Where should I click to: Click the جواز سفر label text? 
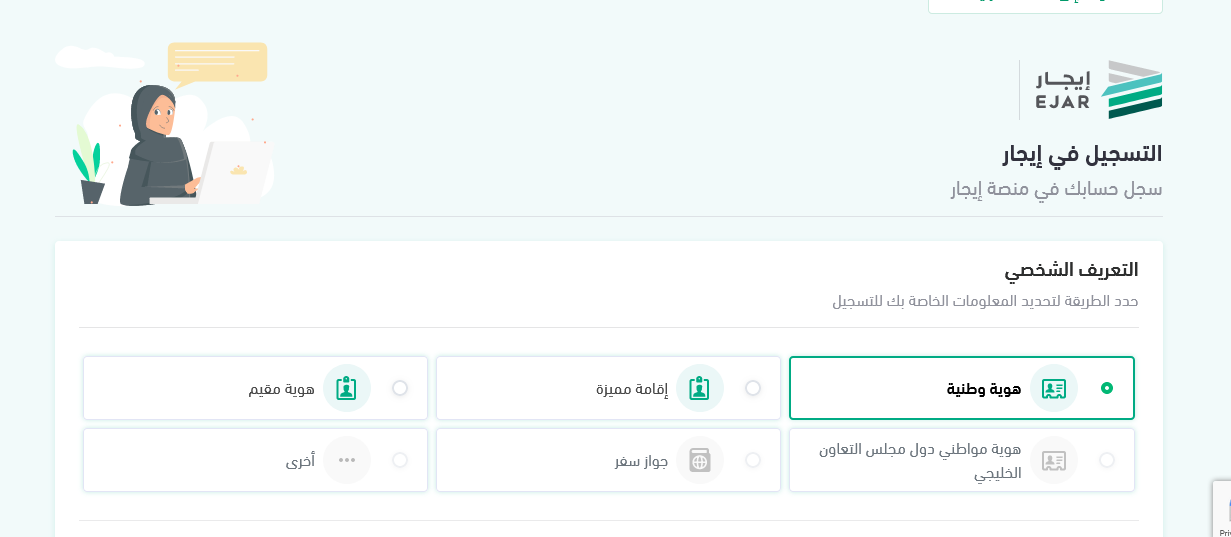click(641, 461)
